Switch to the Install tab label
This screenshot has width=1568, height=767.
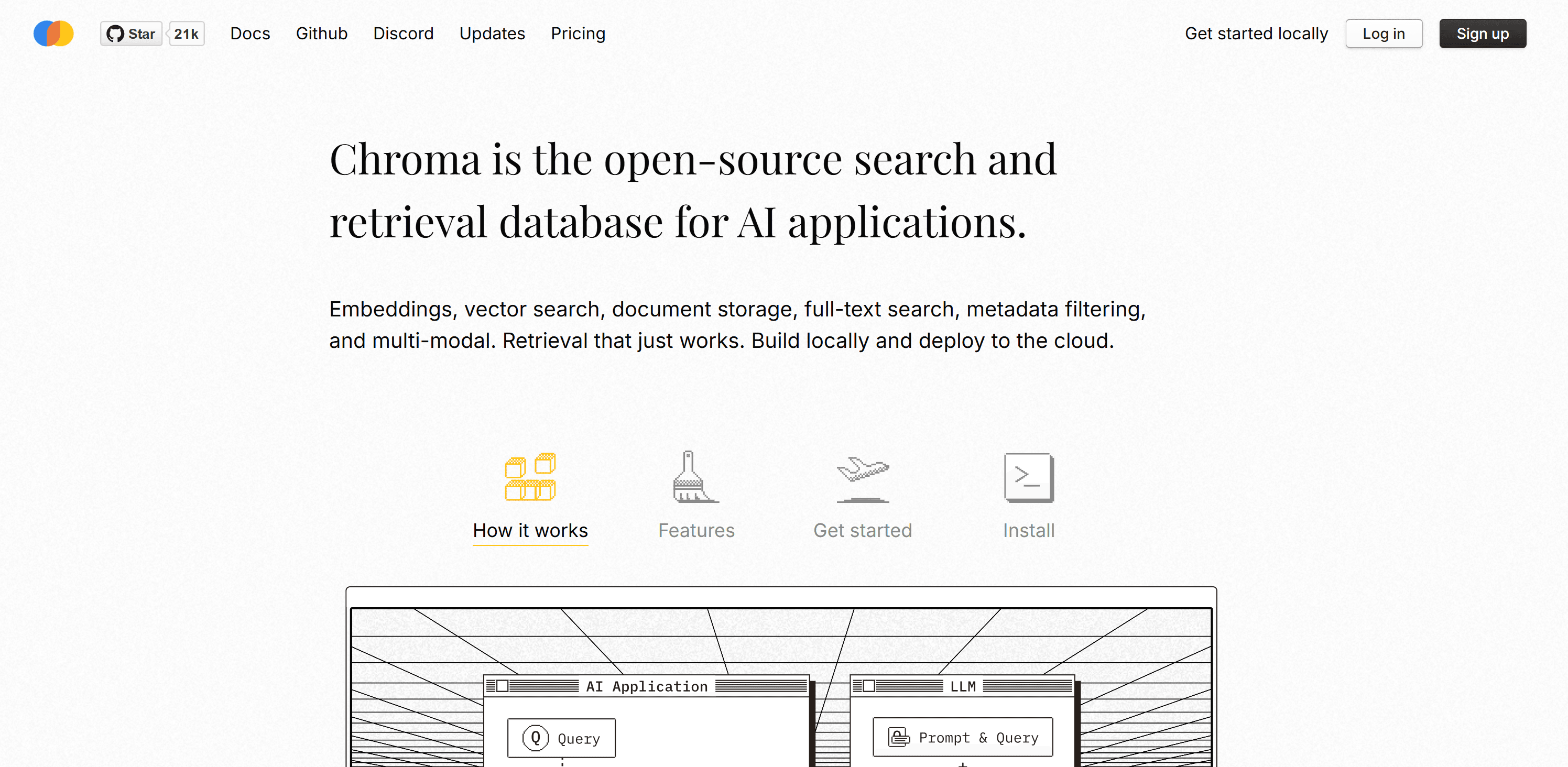click(1028, 530)
